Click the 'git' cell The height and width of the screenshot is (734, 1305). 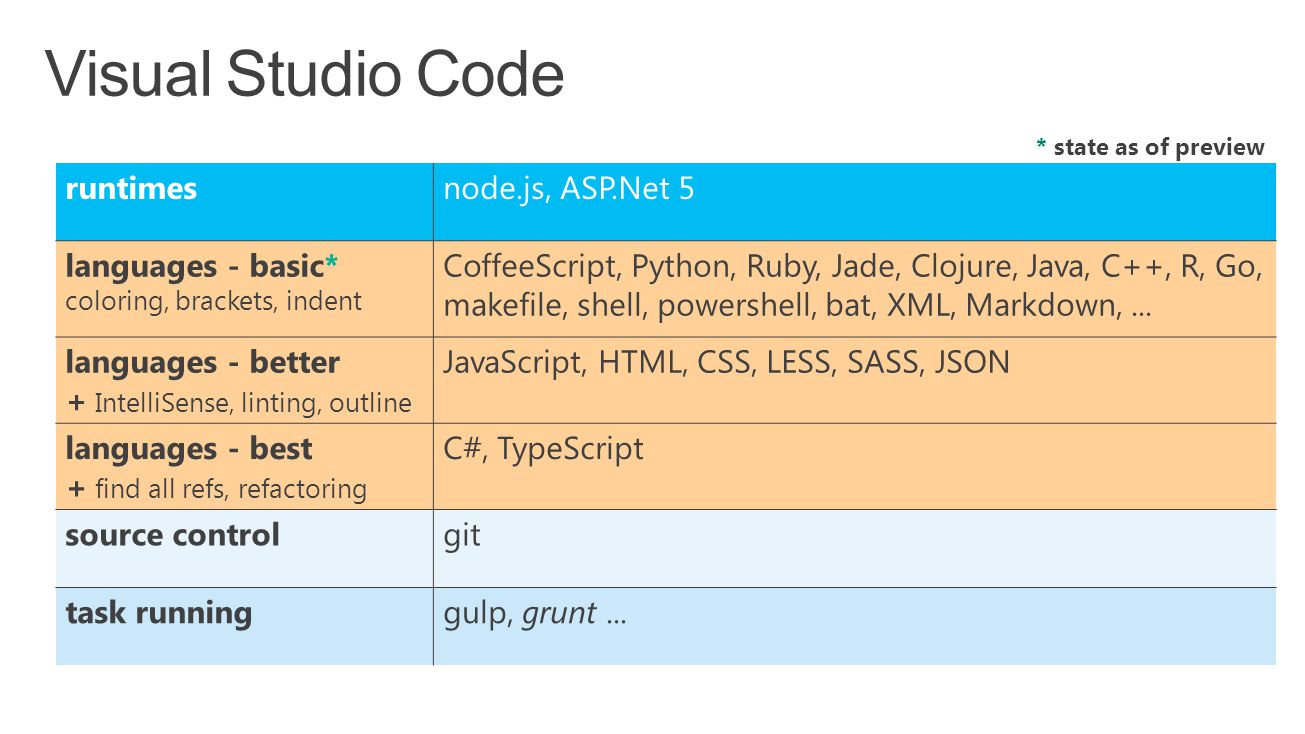click(x=462, y=536)
